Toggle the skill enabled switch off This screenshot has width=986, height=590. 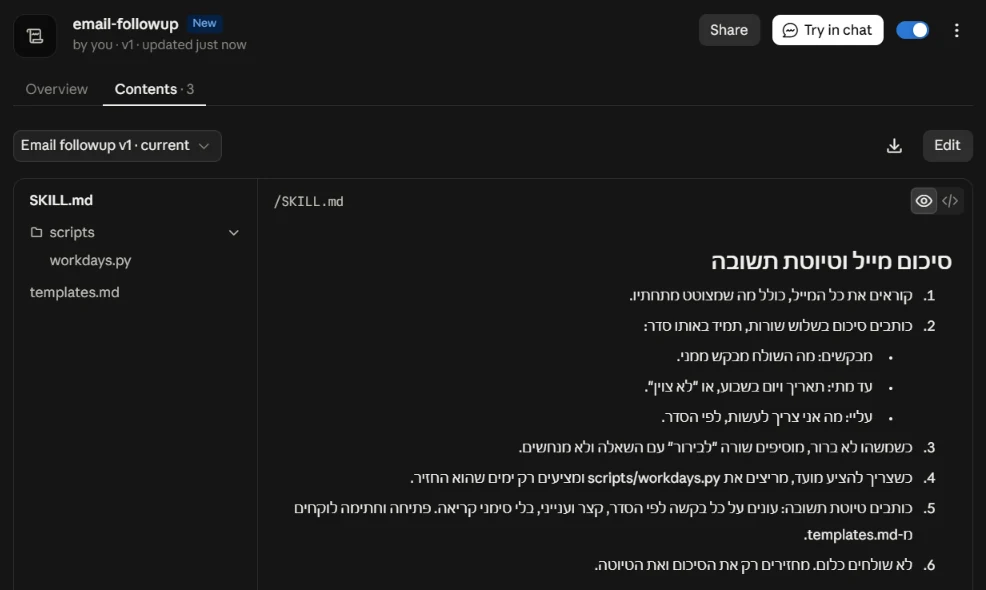pyautogui.click(x=912, y=30)
